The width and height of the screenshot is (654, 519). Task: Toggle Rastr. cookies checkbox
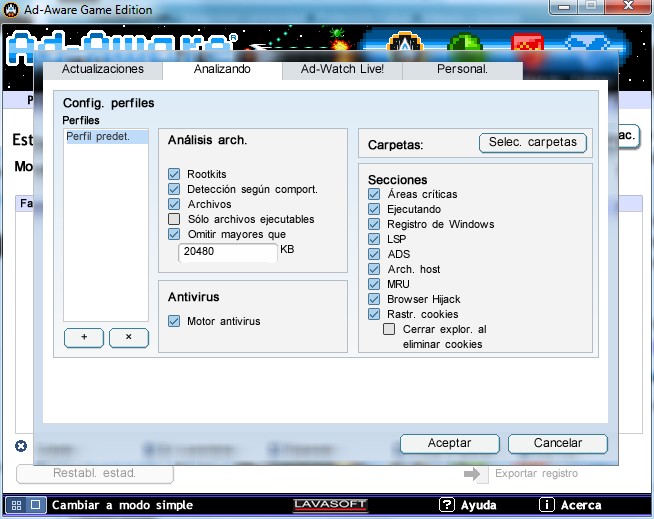[374, 314]
